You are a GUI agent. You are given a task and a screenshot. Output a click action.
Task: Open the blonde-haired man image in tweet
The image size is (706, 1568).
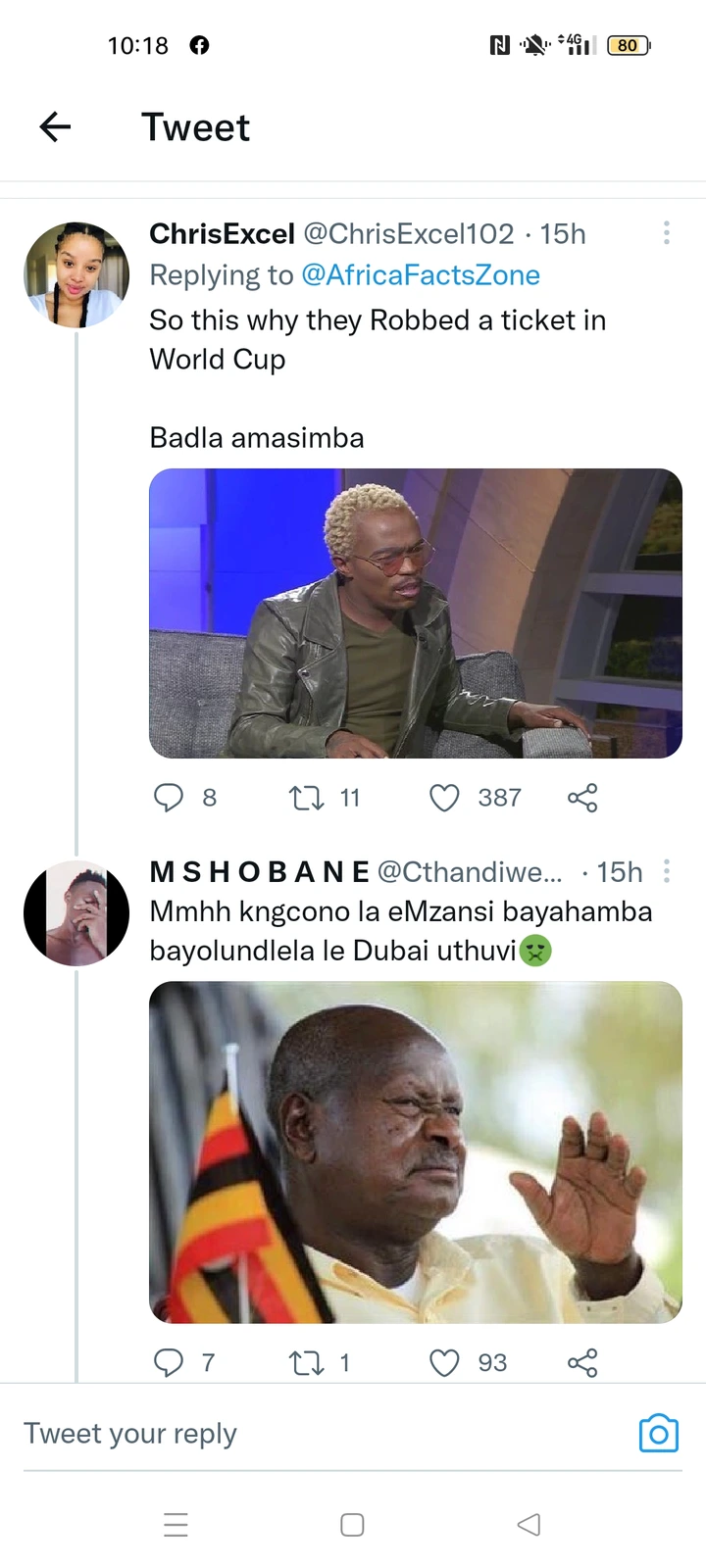point(415,613)
